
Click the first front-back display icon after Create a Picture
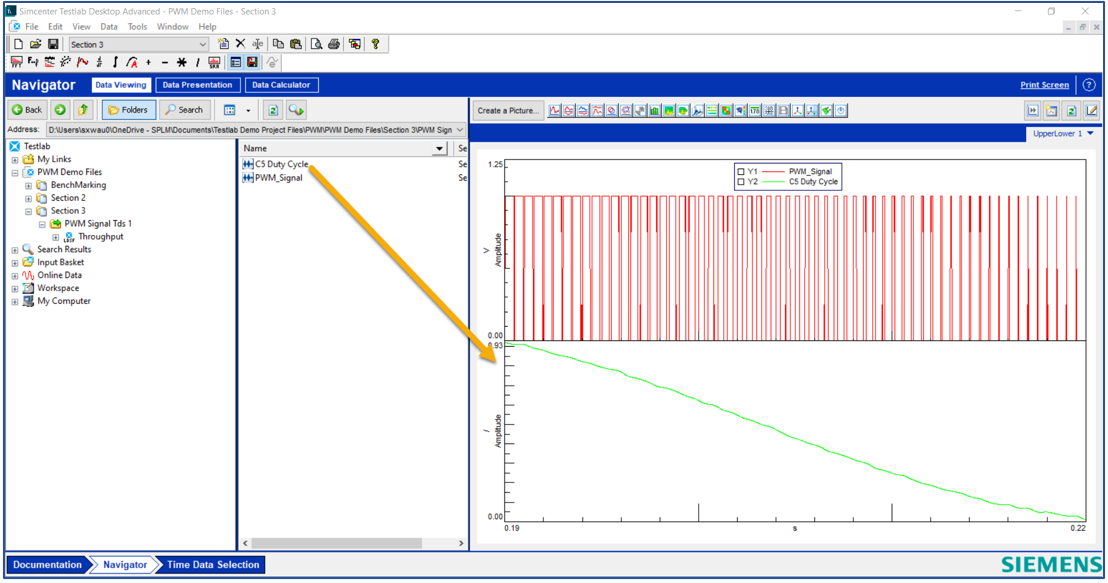555,110
